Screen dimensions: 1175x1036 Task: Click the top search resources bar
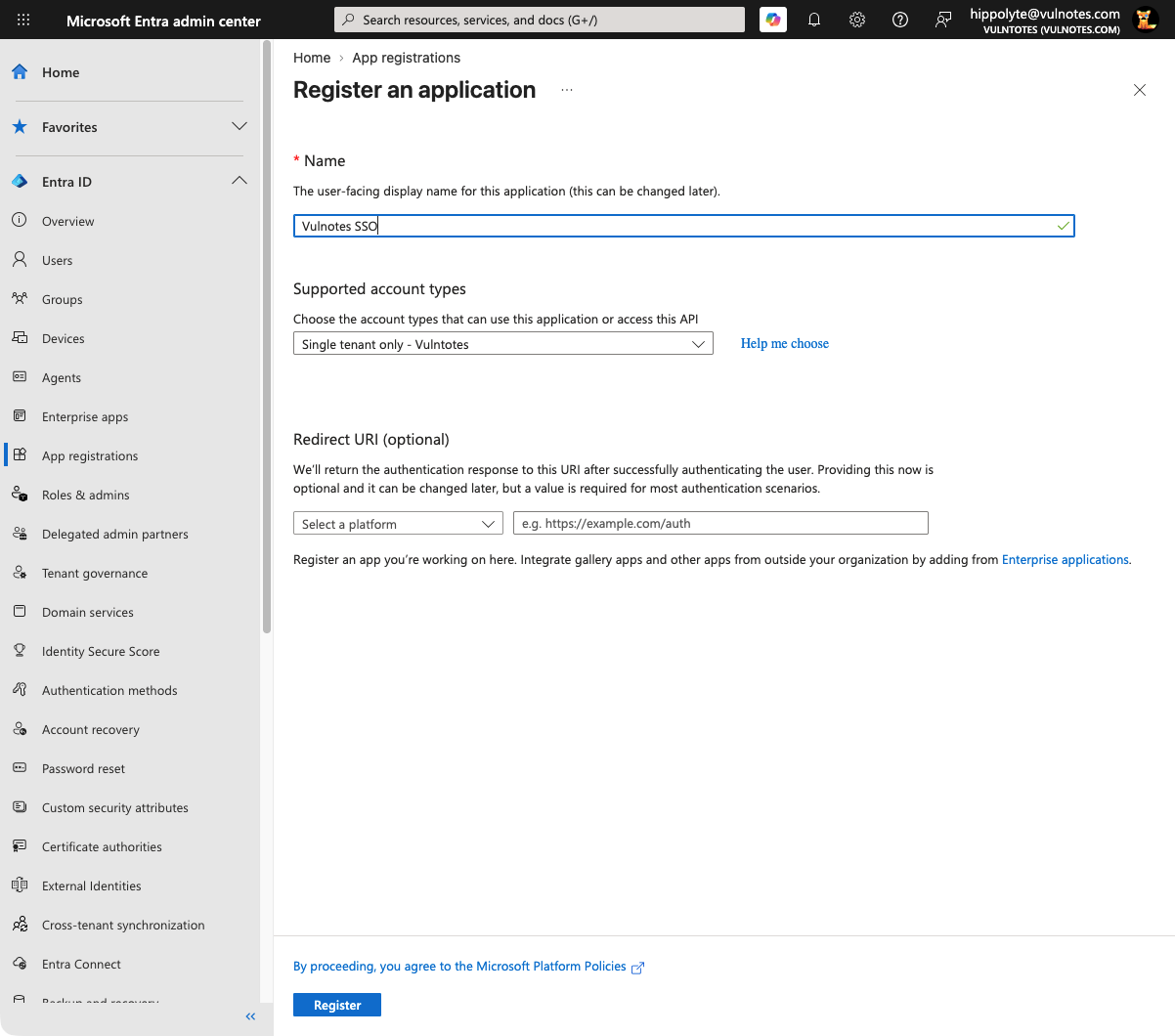coord(540,20)
